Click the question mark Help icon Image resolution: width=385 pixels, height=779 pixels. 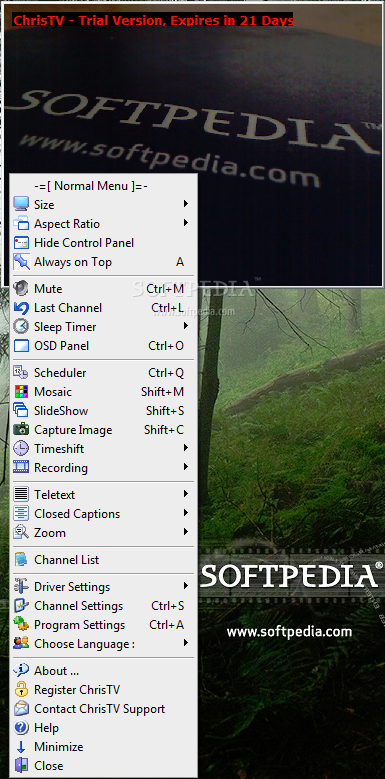pyautogui.click(x=21, y=728)
